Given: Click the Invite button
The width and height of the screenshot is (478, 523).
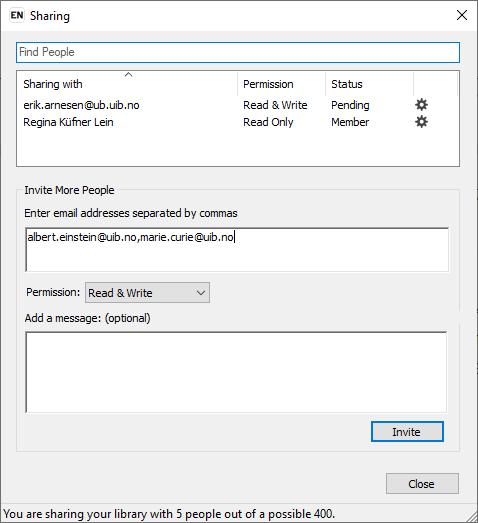Looking at the screenshot, I should tap(407, 432).
